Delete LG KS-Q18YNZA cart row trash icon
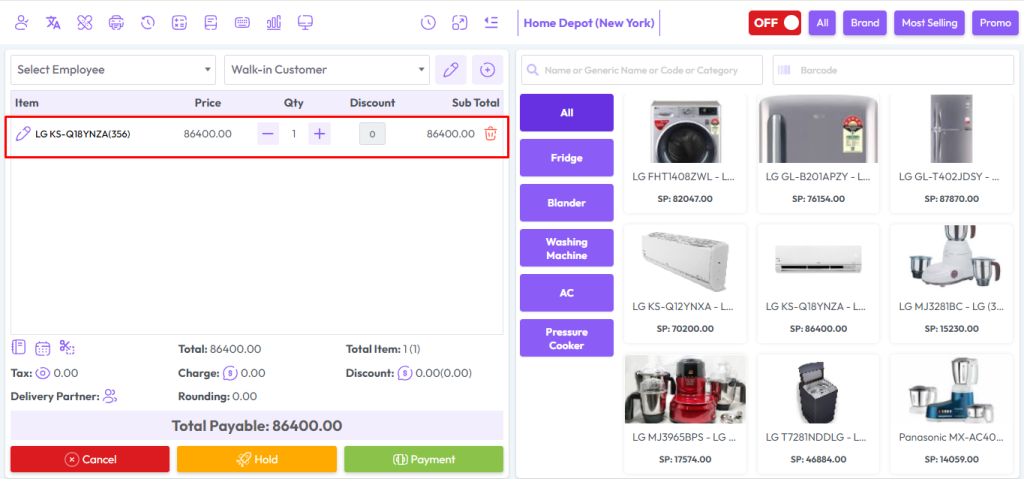The image size is (1024, 479). pyautogui.click(x=490, y=134)
